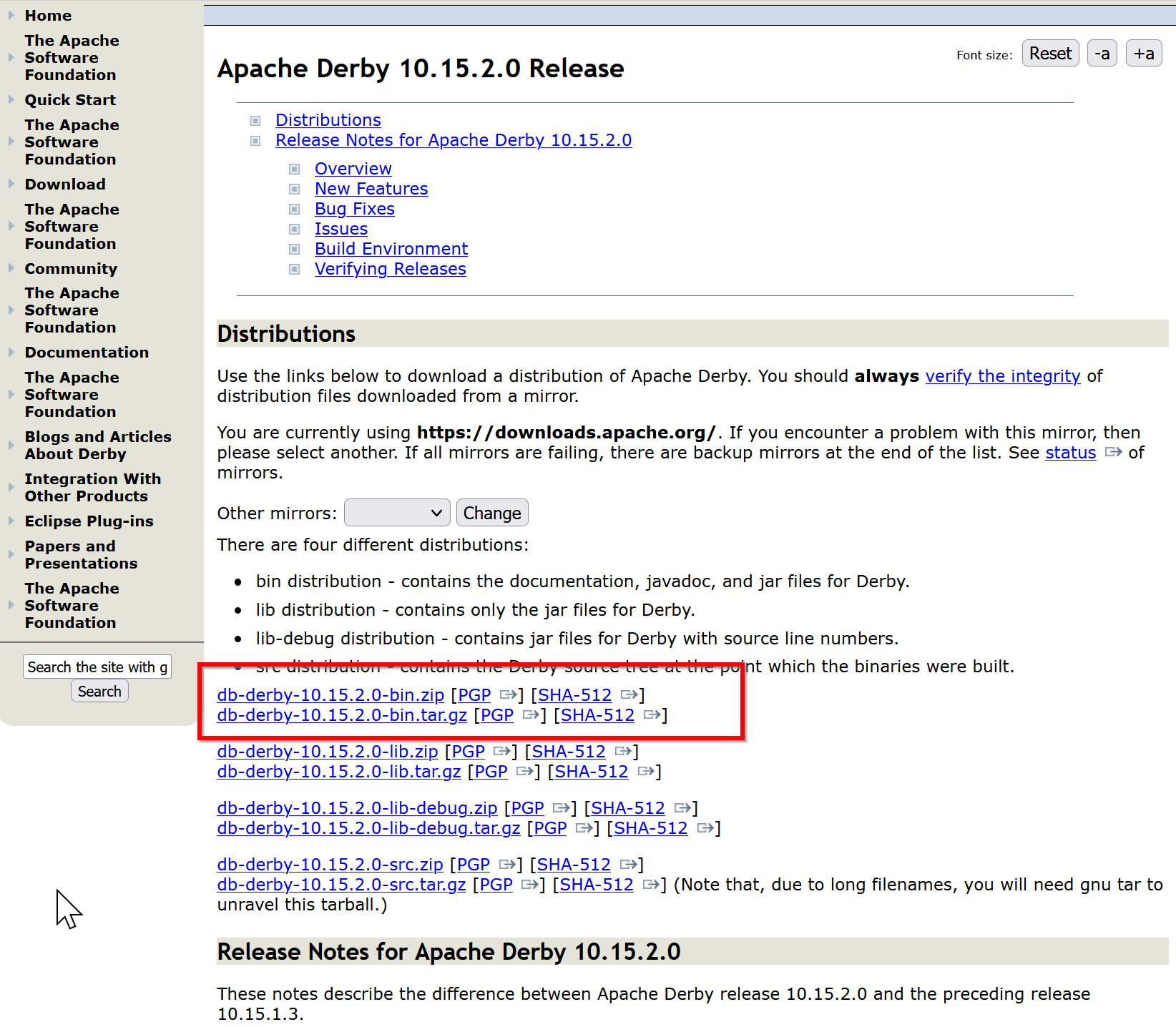Follow the verify the integrity link
Screen dimensions: 1176x1027
(x=1003, y=375)
